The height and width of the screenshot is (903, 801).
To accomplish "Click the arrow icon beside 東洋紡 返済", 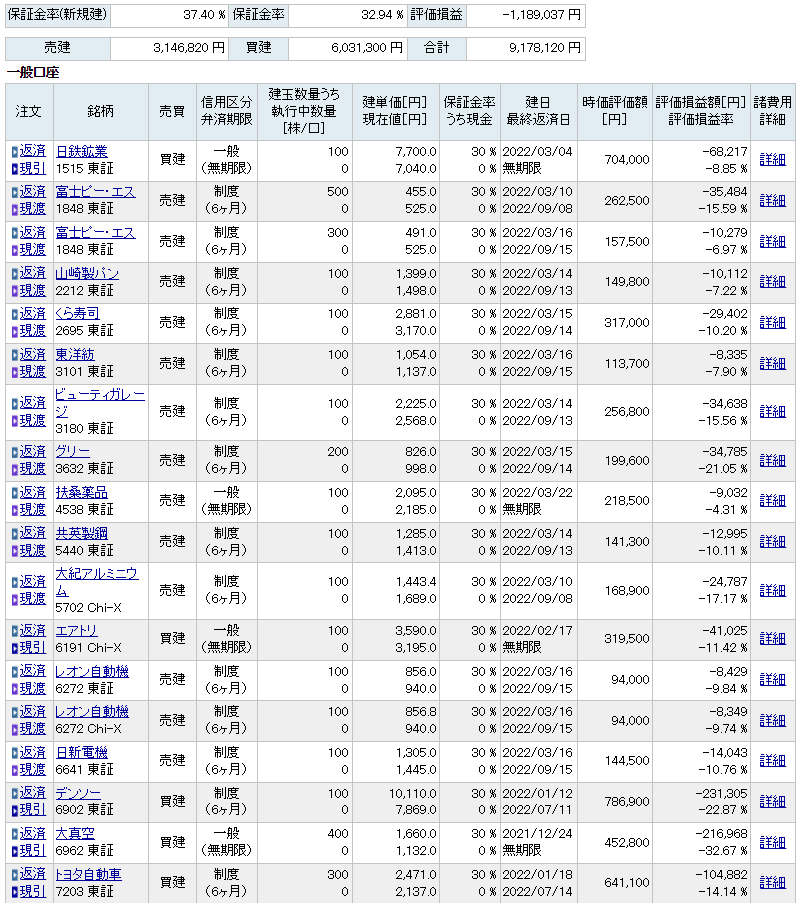I will click(x=14, y=354).
